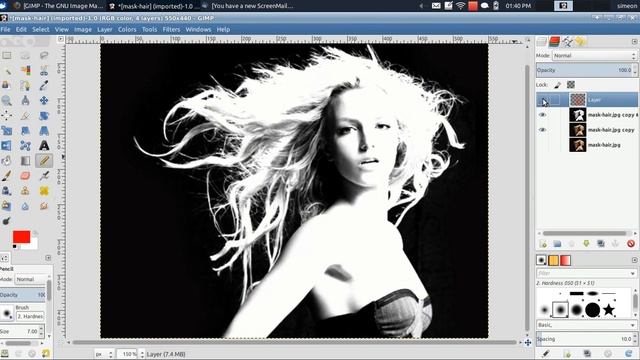Select the Paths tool
The image size is (640, 360).
(x=25, y=85)
